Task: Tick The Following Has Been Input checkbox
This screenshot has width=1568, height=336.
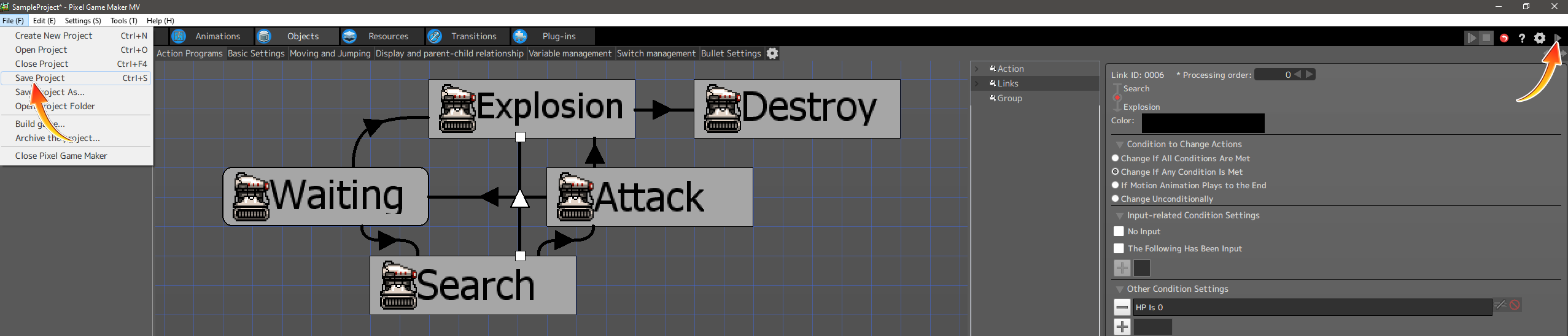Action: point(1119,248)
